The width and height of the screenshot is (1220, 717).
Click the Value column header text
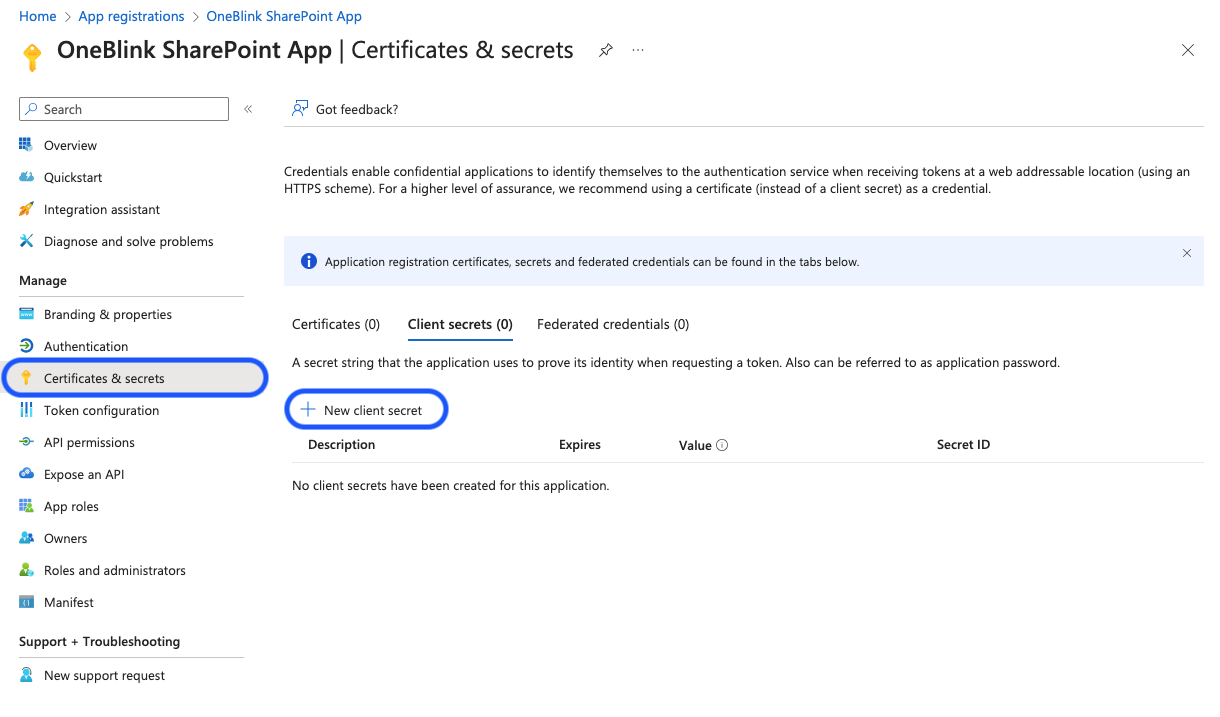[695, 445]
